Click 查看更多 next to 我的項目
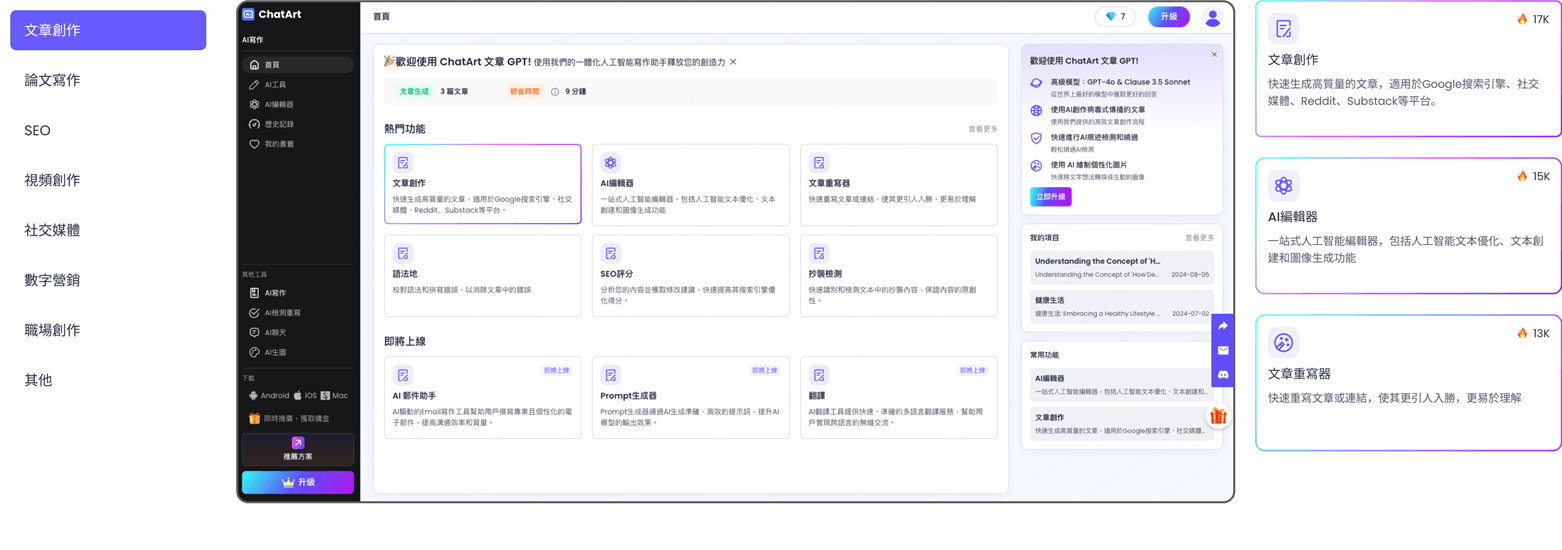The image size is (1562, 550). pyautogui.click(x=1199, y=238)
